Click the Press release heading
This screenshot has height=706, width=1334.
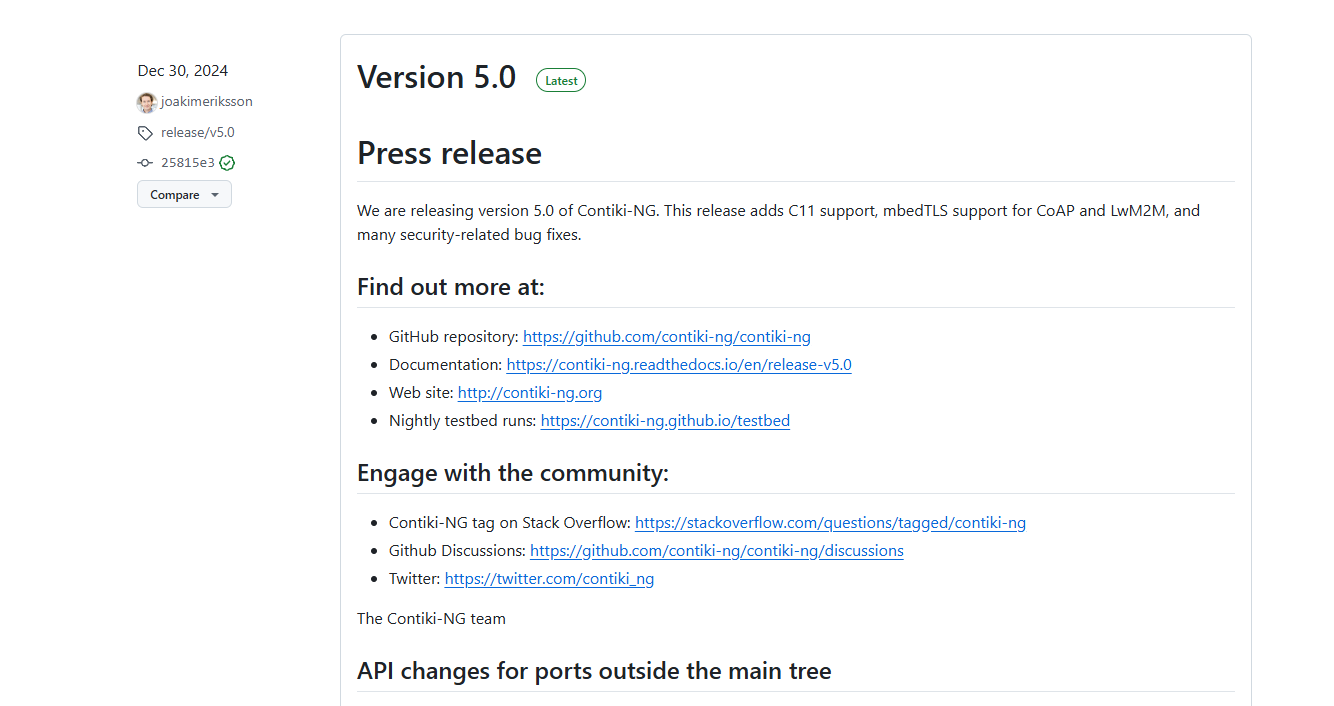[x=449, y=153]
